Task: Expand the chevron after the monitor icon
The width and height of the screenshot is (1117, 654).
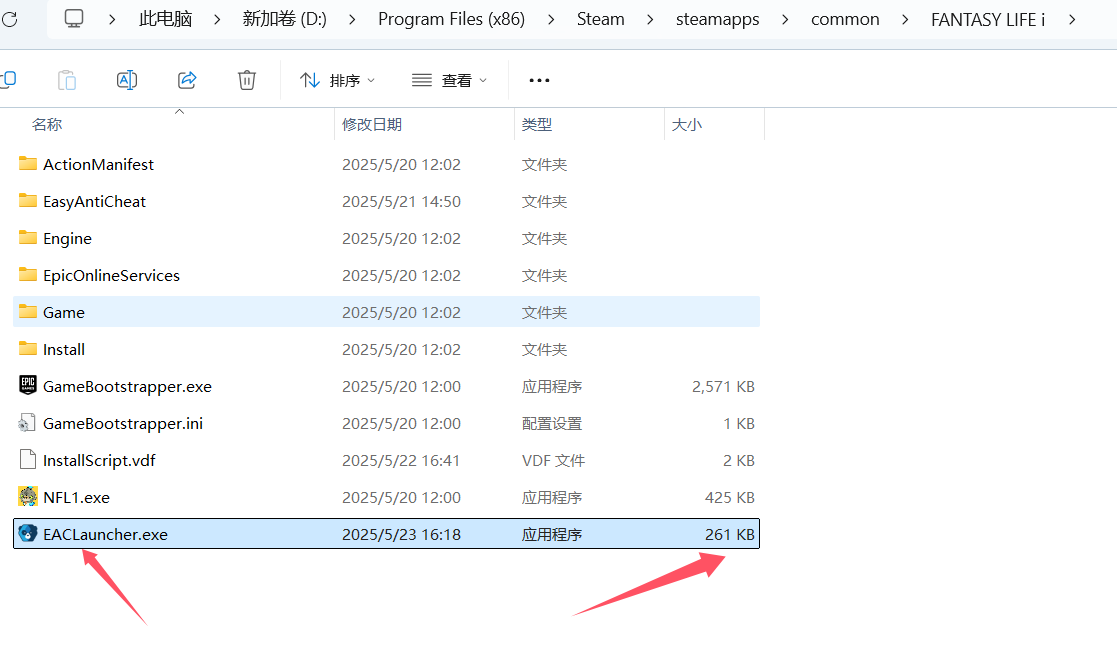Action: pyautogui.click(x=112, y=20)
